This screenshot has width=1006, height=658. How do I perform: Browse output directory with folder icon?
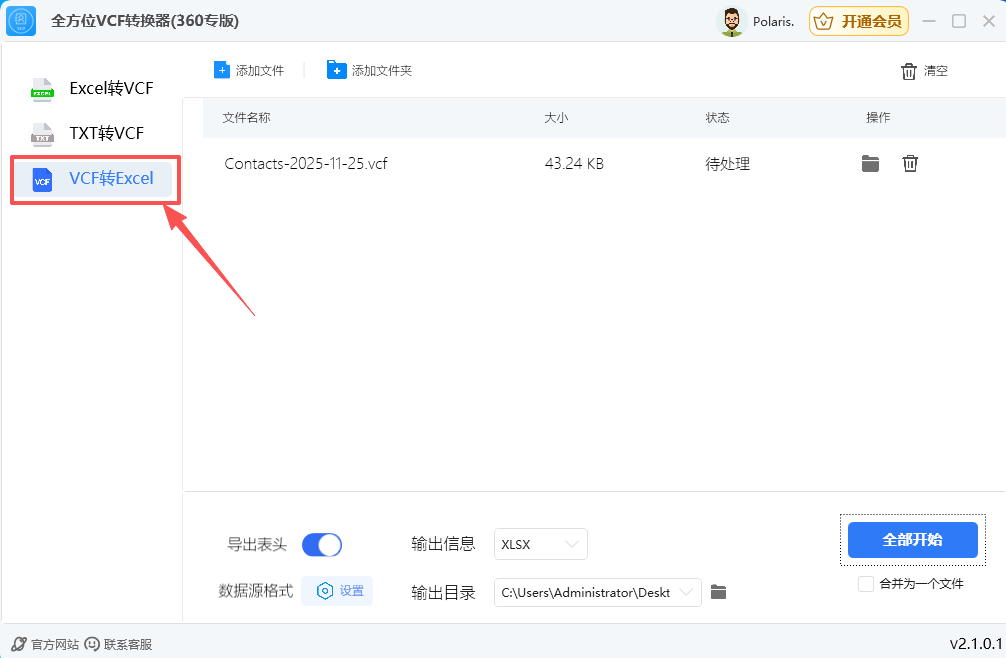coord(718,592)
